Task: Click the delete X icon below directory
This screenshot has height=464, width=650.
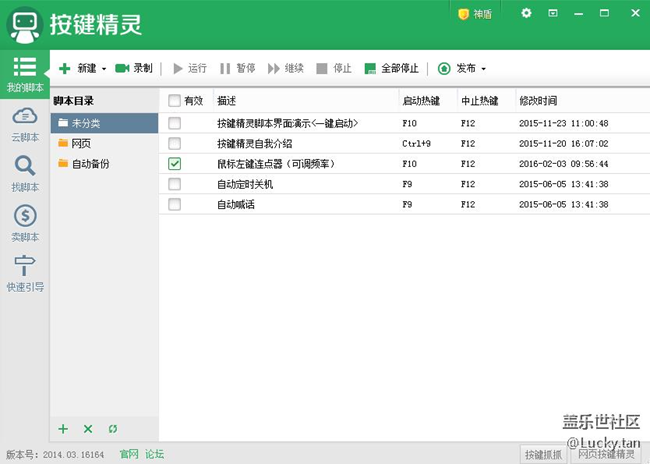Action: pyautogui.click(x=88, y=429)
